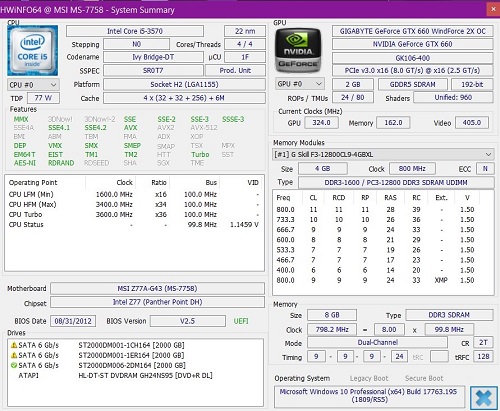Click the ROPs / TMUs value 24 / 80
Screen dimensions: 500x411
coord(353,97)
